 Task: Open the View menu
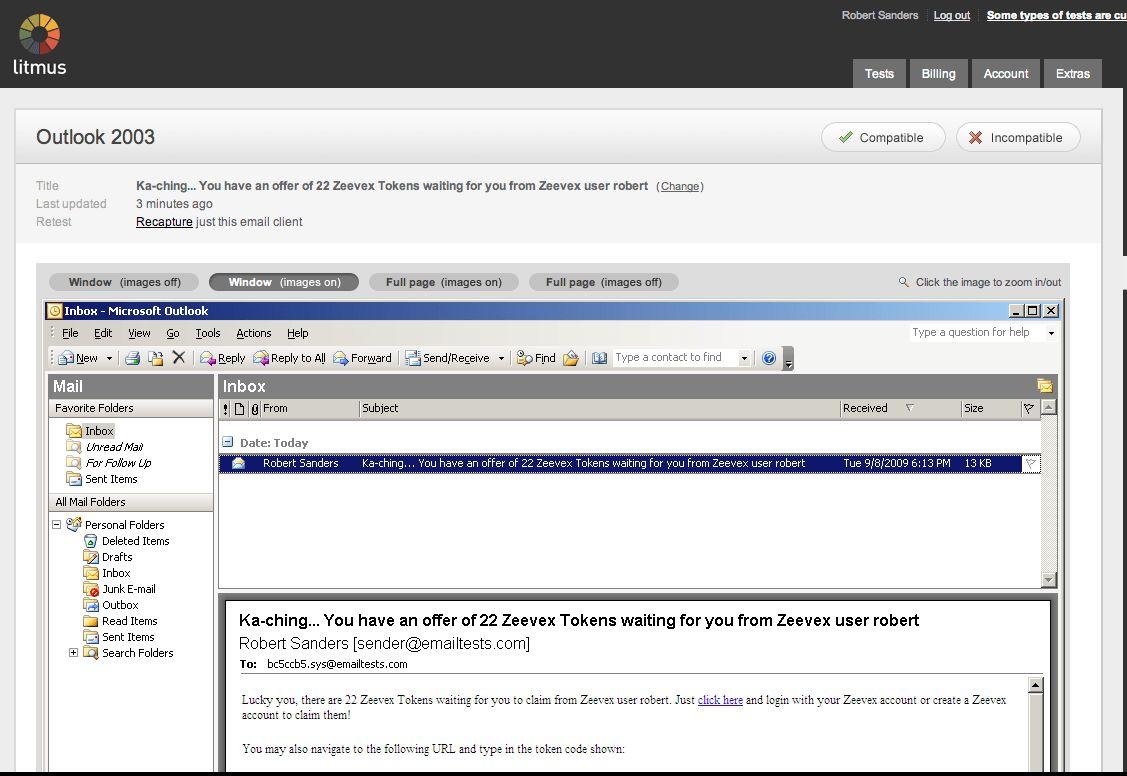(x=139, y=333)
